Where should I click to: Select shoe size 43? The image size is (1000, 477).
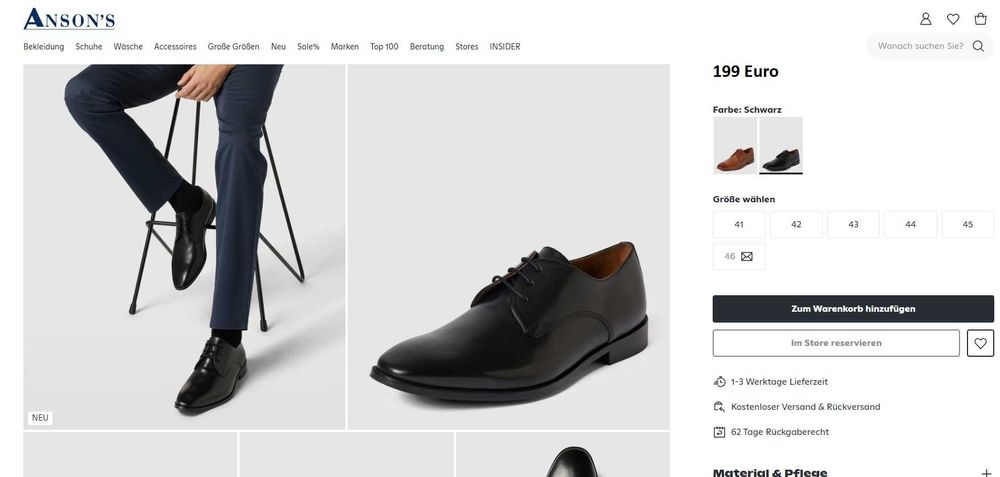click(853, 225)
